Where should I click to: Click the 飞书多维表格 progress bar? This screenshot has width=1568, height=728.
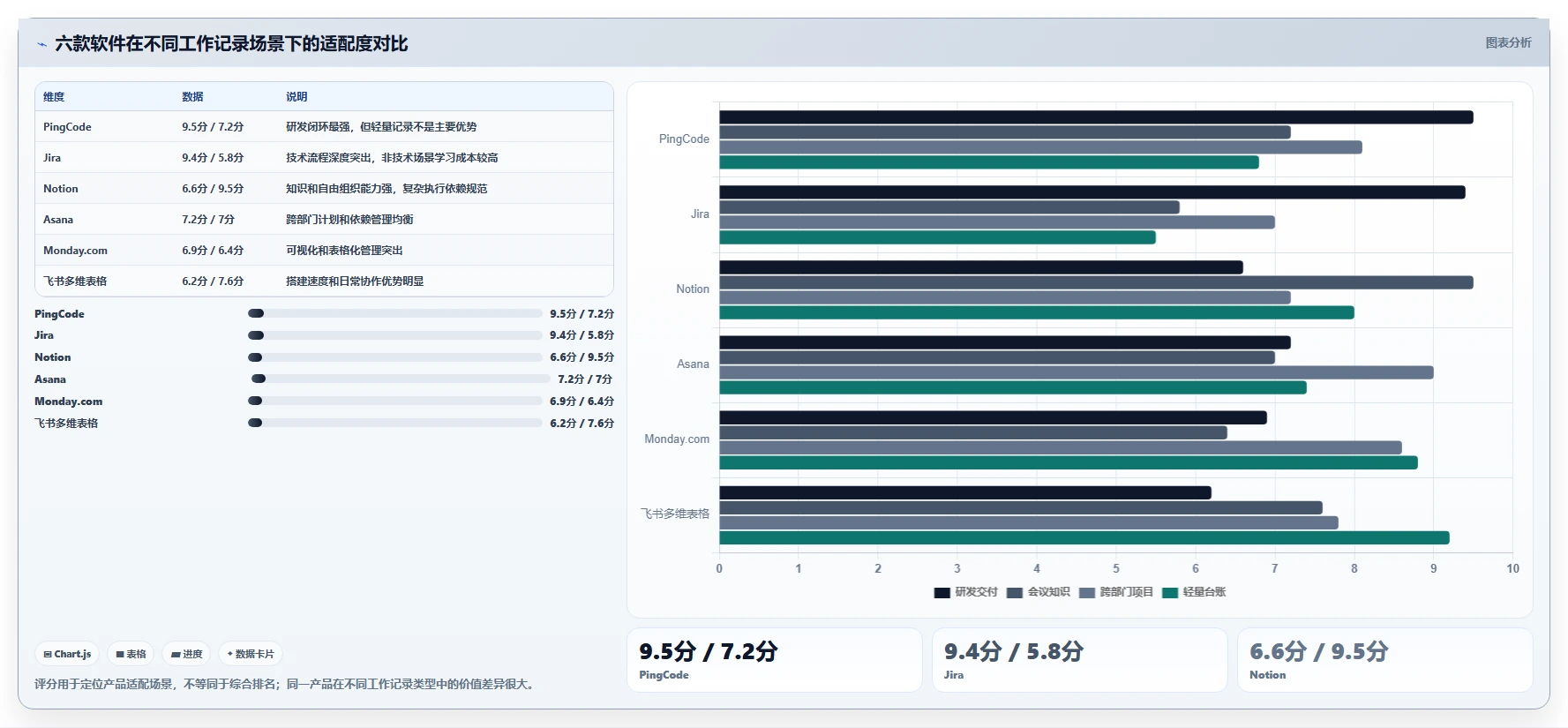point(394,423)
